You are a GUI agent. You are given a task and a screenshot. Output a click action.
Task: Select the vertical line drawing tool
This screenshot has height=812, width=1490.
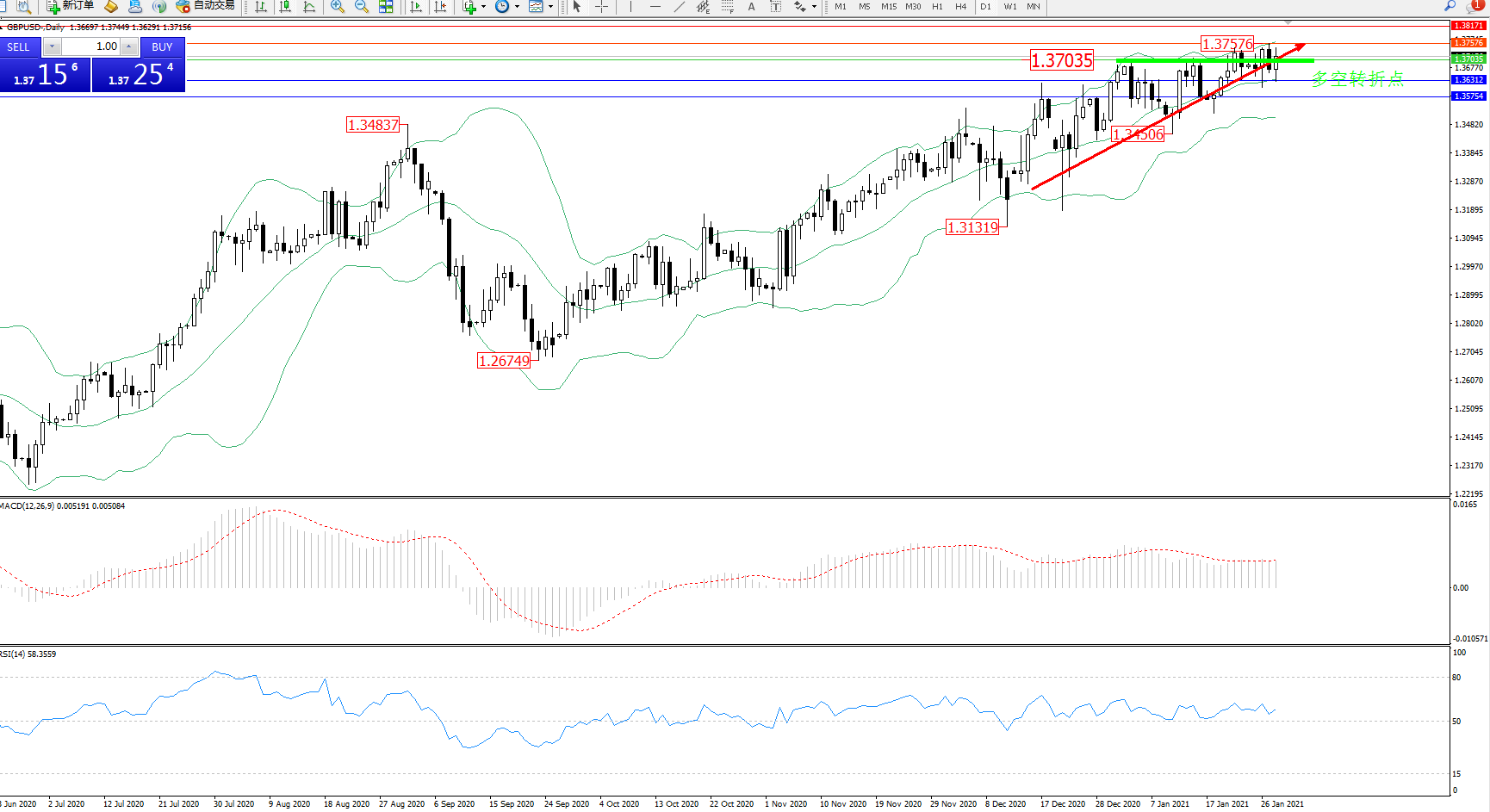pyautogui.click(x=630, y=6)
